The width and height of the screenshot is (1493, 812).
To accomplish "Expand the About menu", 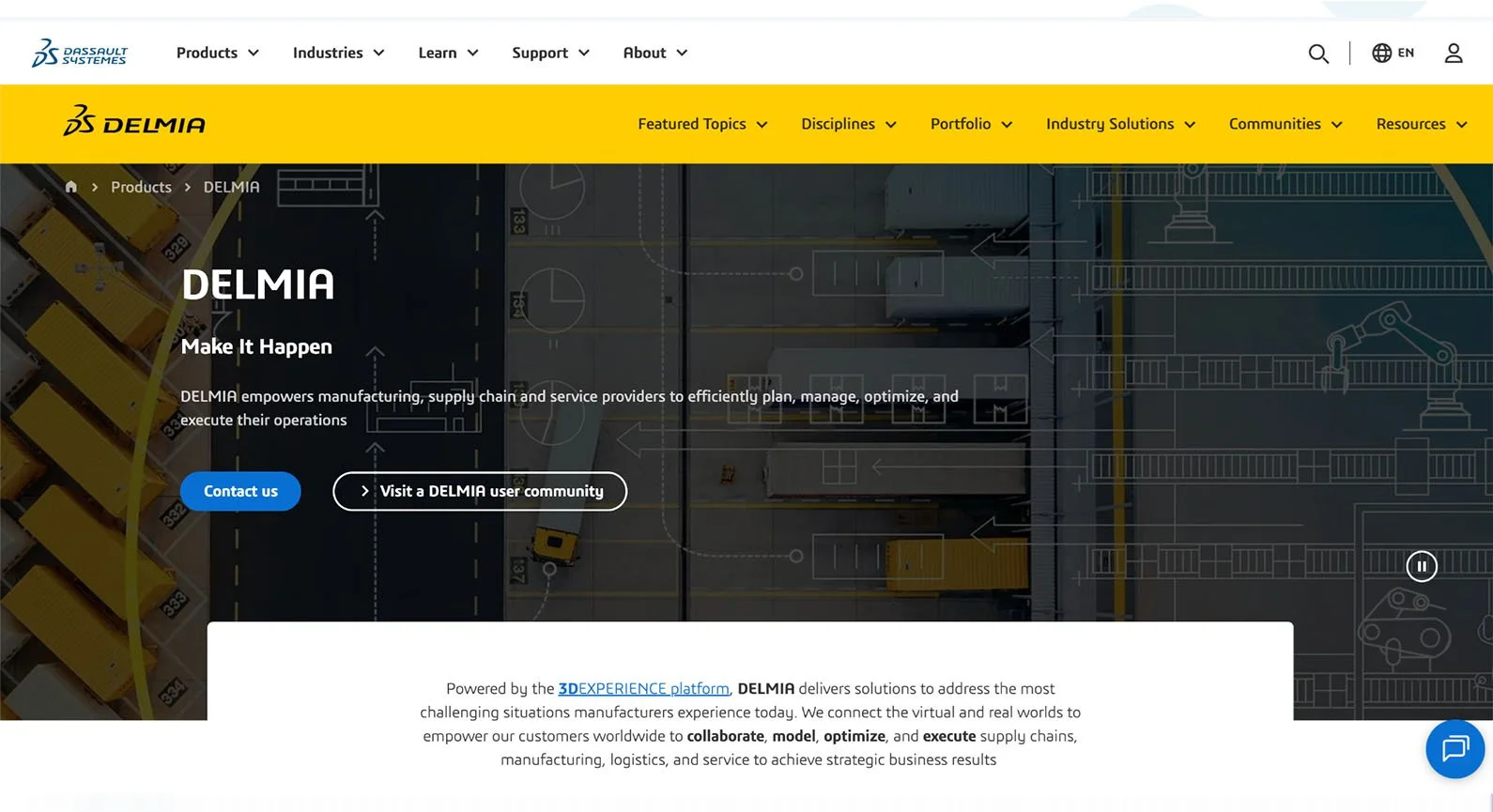I will coord(654,53).
